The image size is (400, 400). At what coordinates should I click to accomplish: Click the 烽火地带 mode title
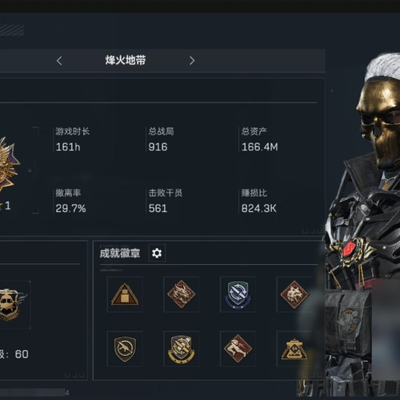point(125,60)
